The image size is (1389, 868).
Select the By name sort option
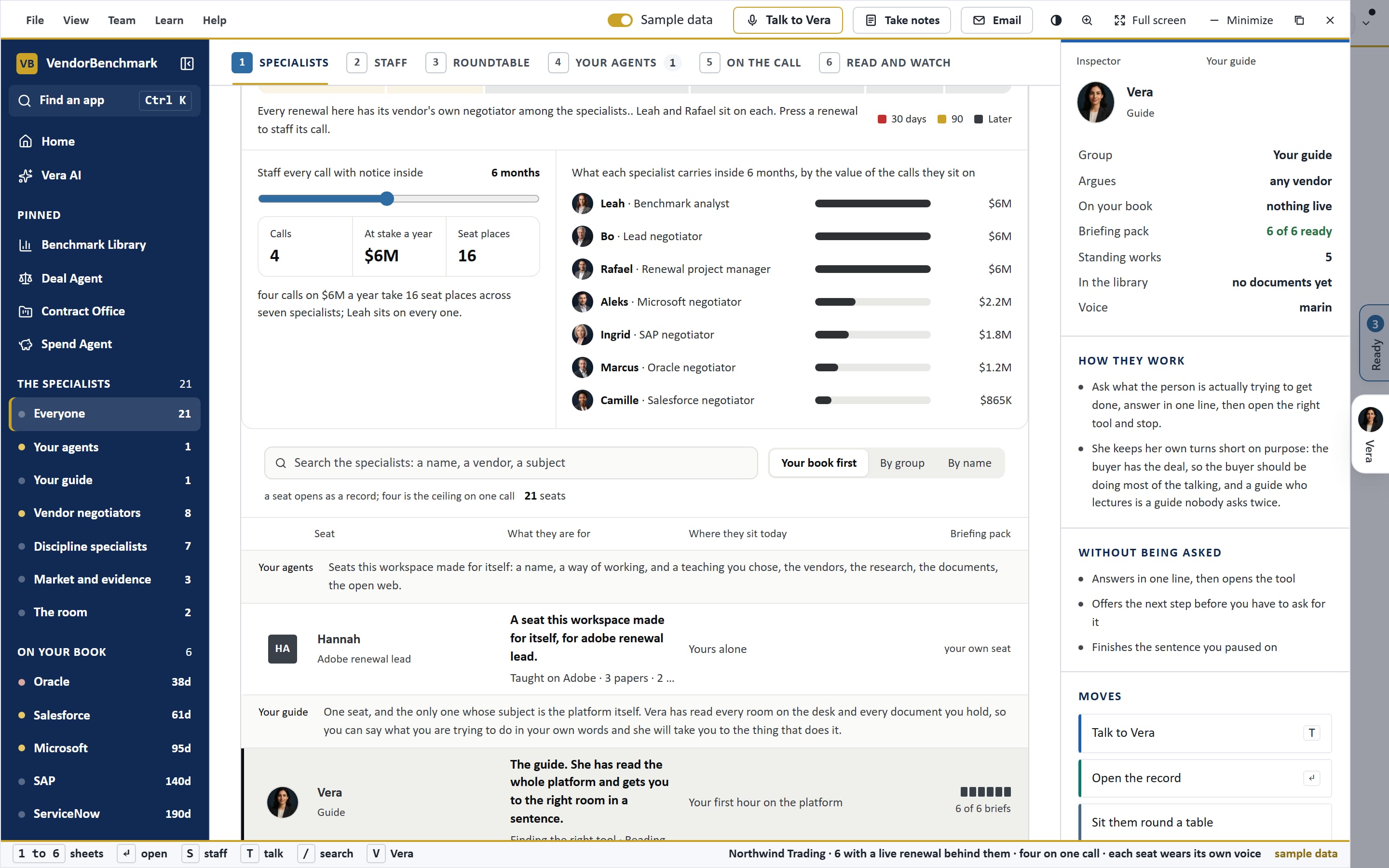point(969,463)
